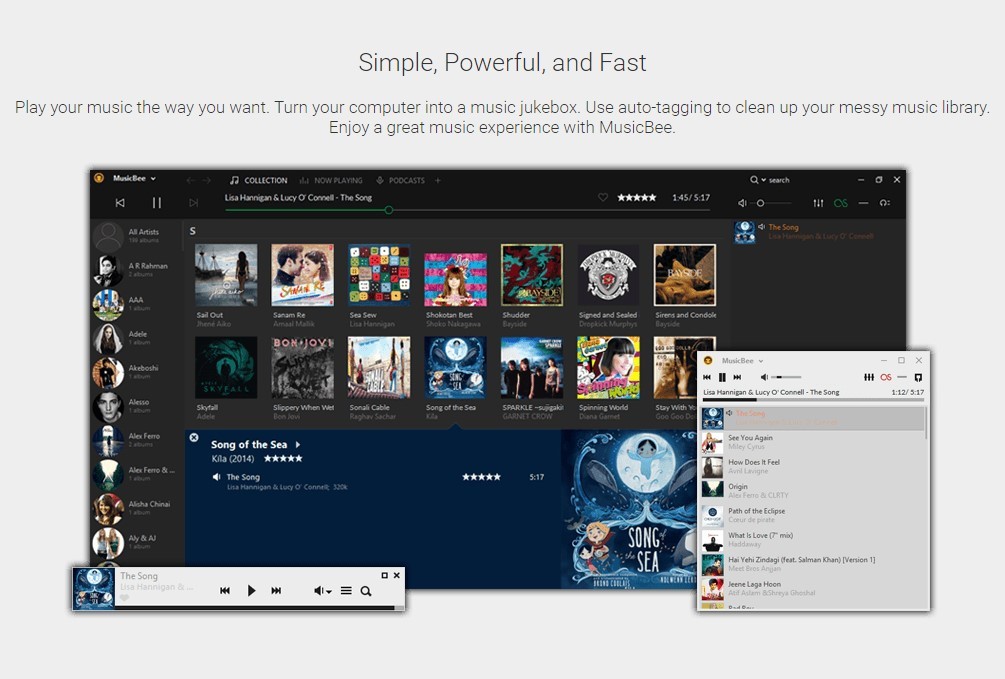Rate the Song of the Sea album stars
Screen dimensions: 1005x679
[283, 458]
